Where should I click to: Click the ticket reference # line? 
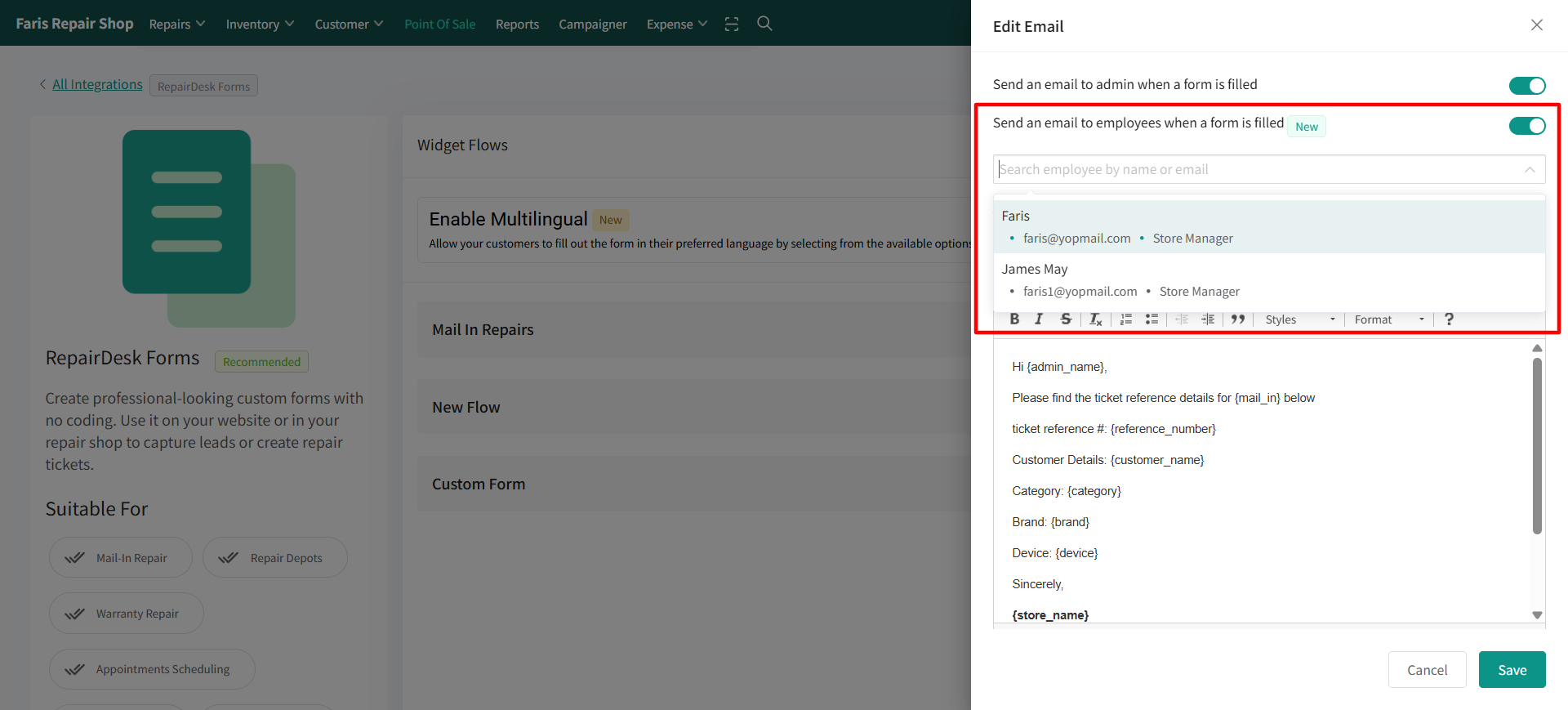1114,429
